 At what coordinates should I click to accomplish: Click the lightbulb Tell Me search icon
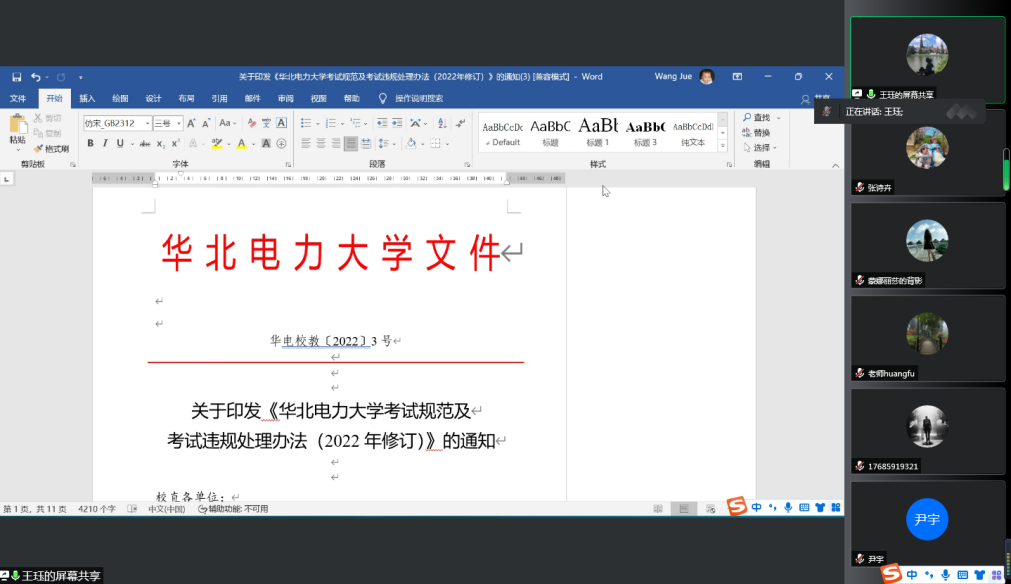(x=382, y=99)
